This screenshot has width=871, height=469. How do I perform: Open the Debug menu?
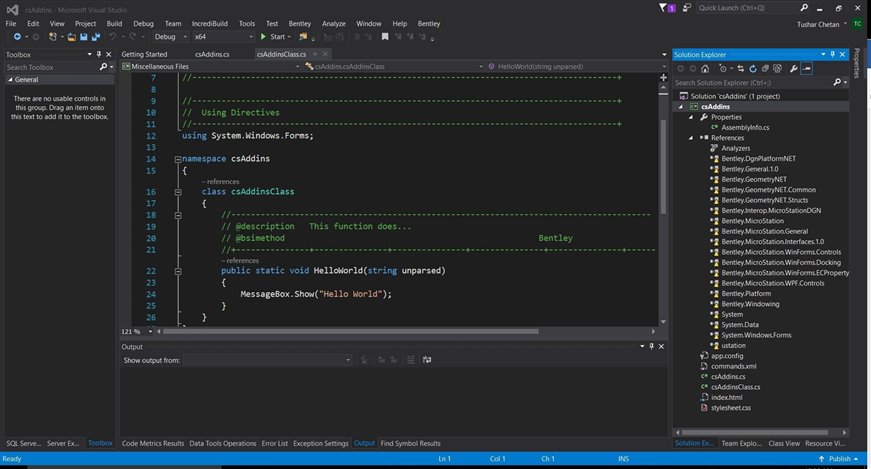[143, 23]
